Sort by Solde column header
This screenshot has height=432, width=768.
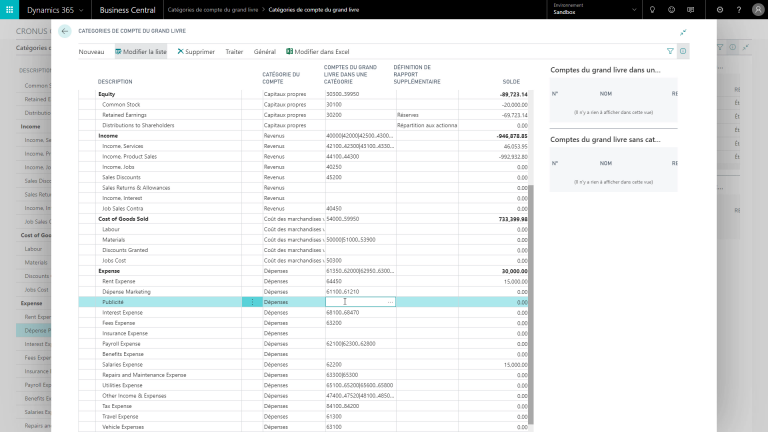pyautogui.click(x=511, y=82)
